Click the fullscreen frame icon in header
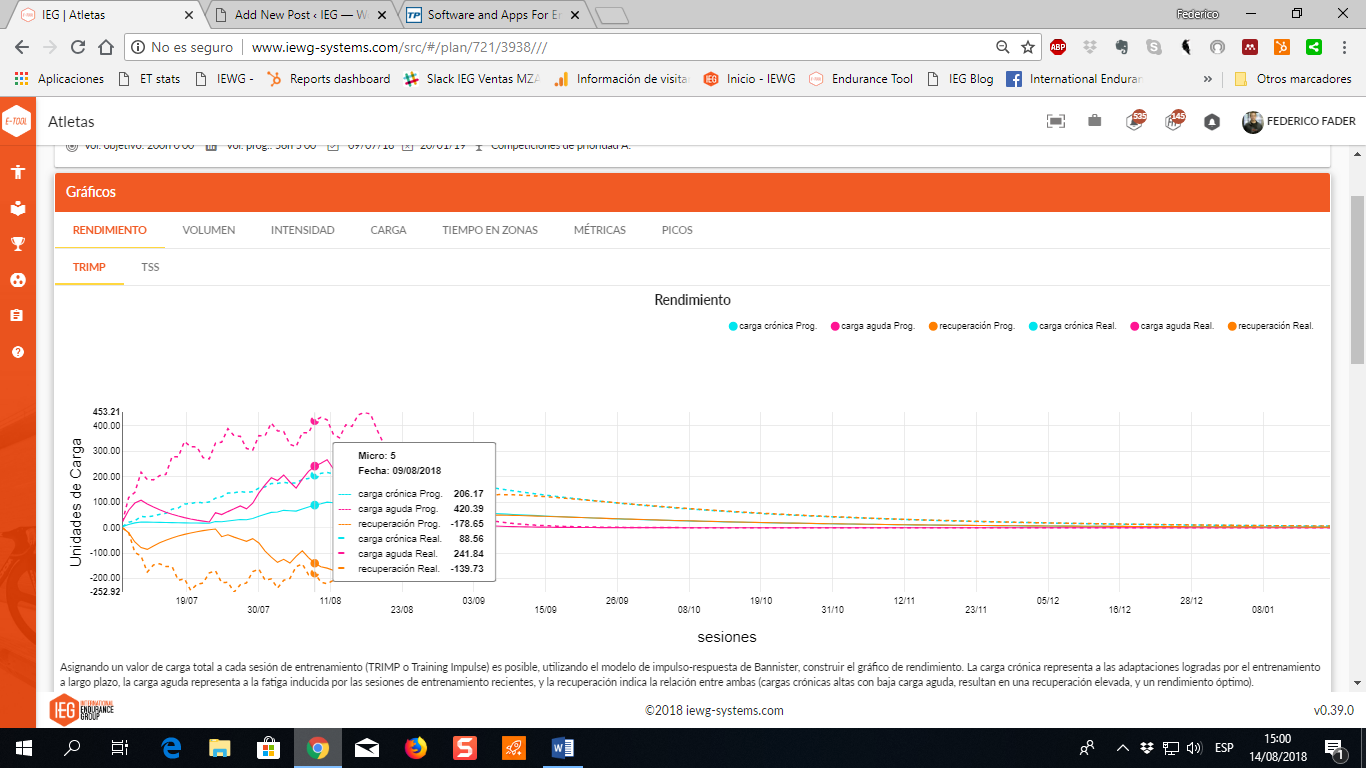 coord(1056,121)
